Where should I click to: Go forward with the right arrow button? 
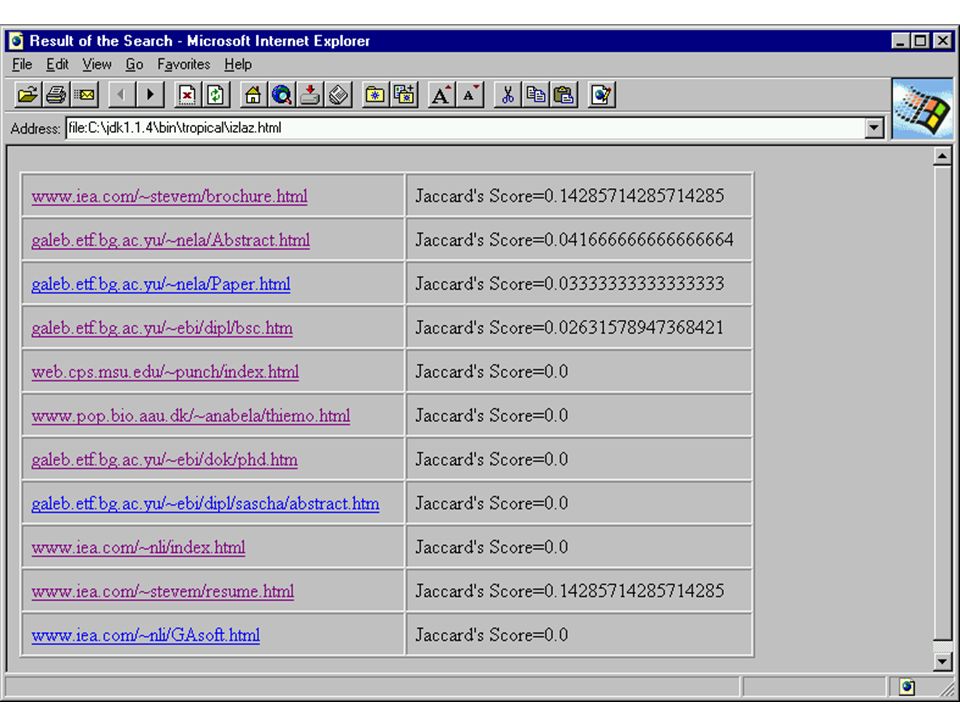click(149, 95)
